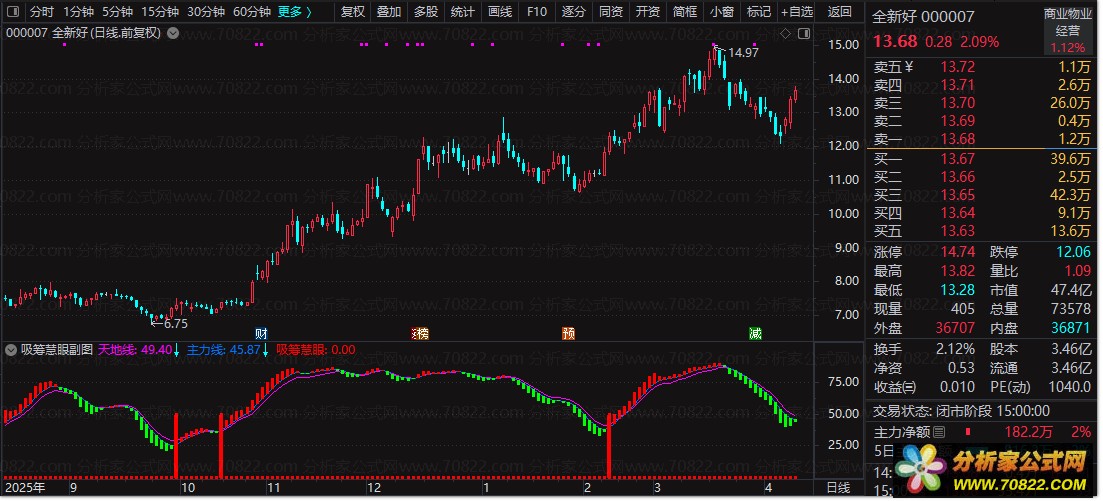
Task: Click the 跌停 value 12.06
Action: (1073, 252)
